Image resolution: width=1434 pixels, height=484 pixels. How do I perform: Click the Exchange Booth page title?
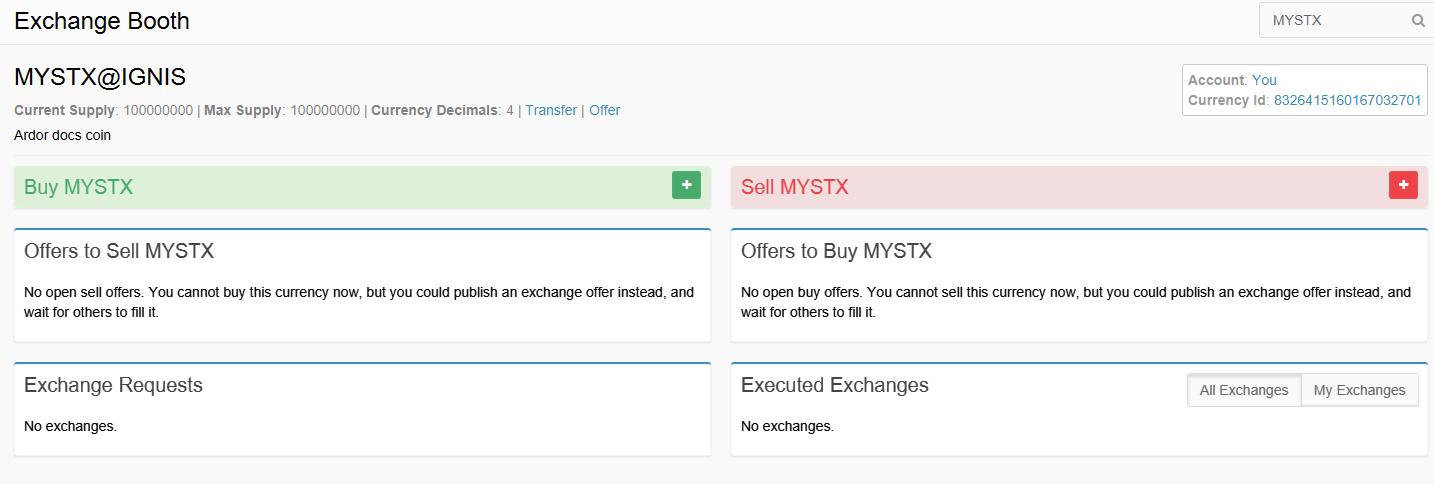point(102,20)
